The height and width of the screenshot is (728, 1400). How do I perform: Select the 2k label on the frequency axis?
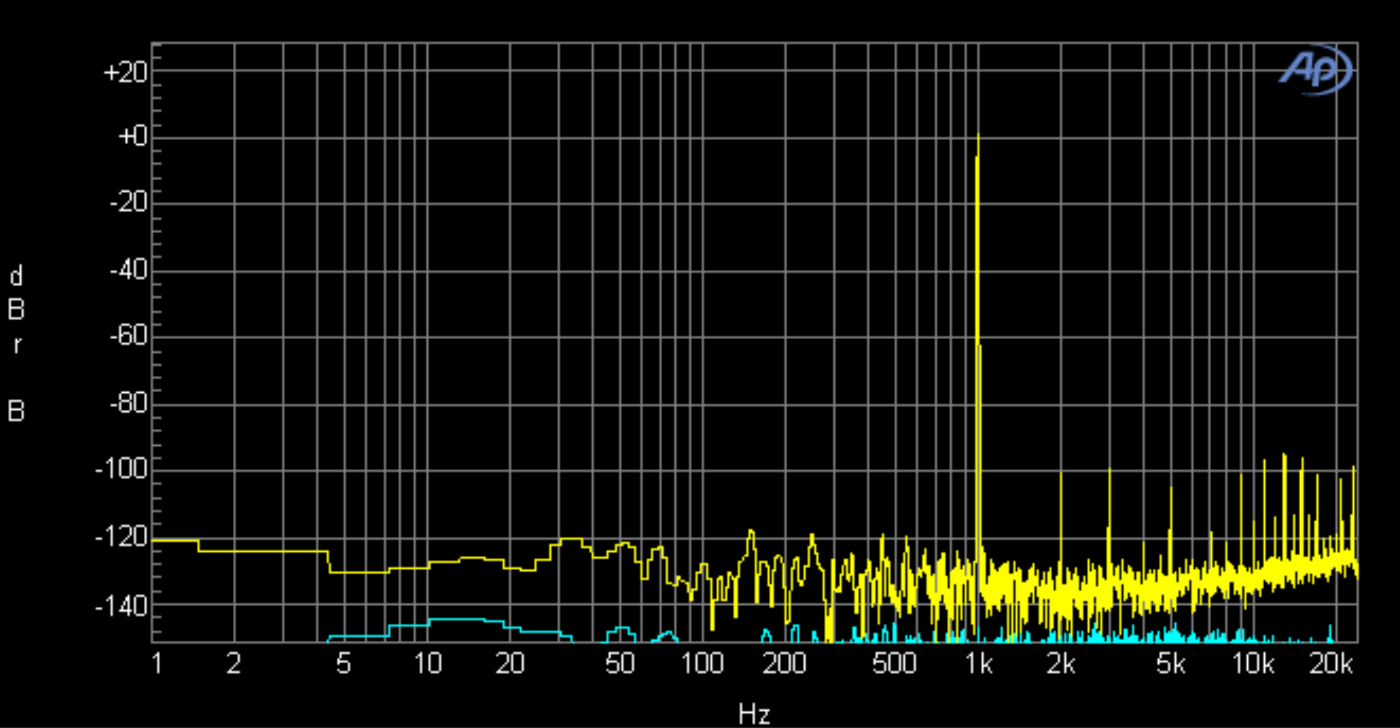point(1061,665)
